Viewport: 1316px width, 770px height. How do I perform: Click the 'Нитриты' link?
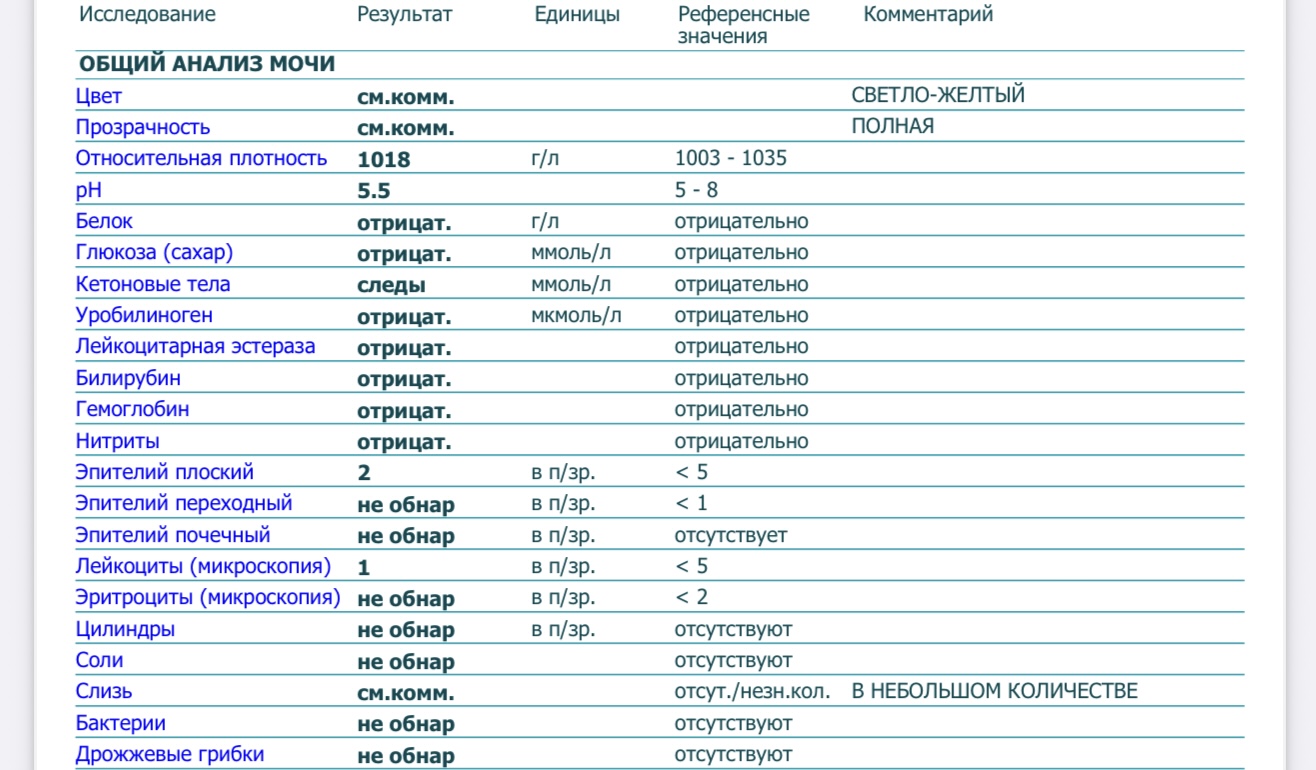(117, 441)
